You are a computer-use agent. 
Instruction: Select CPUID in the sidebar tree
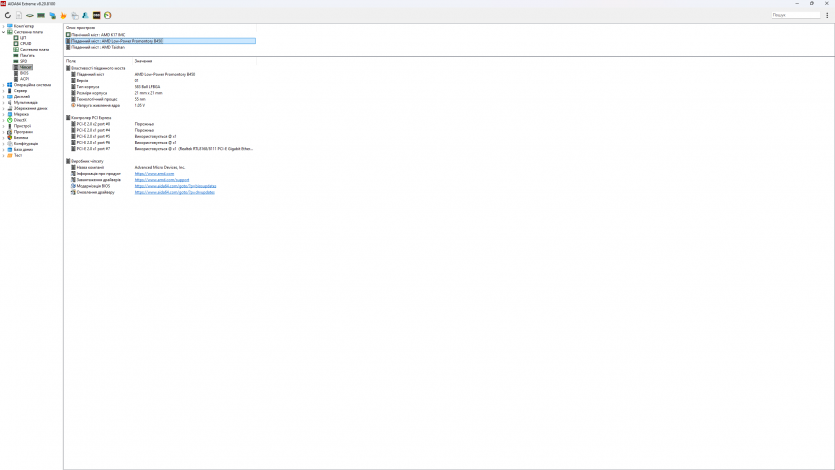[x=25, y=43]
